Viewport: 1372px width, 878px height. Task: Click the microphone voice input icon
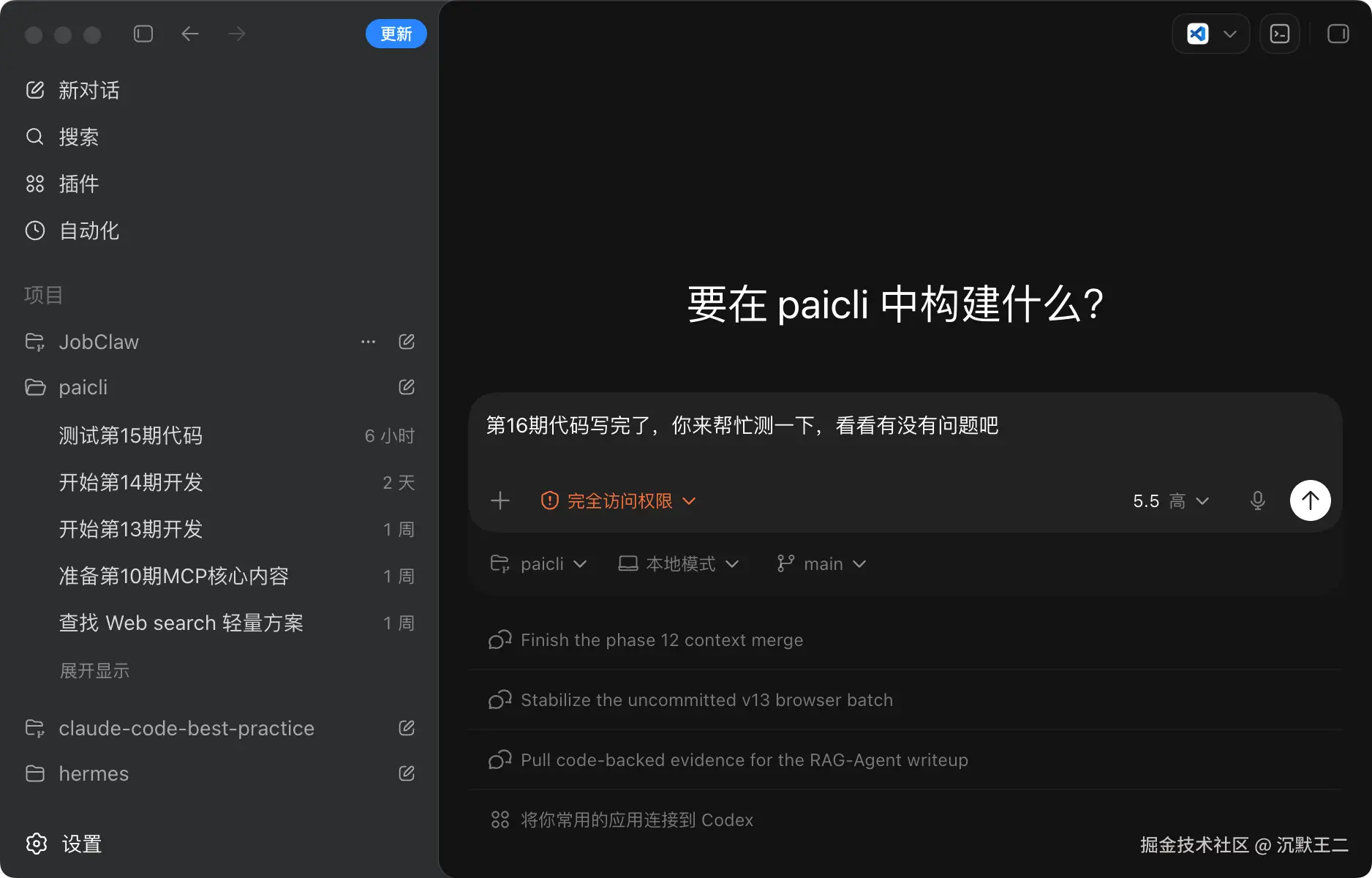(x=1258, y=500)
